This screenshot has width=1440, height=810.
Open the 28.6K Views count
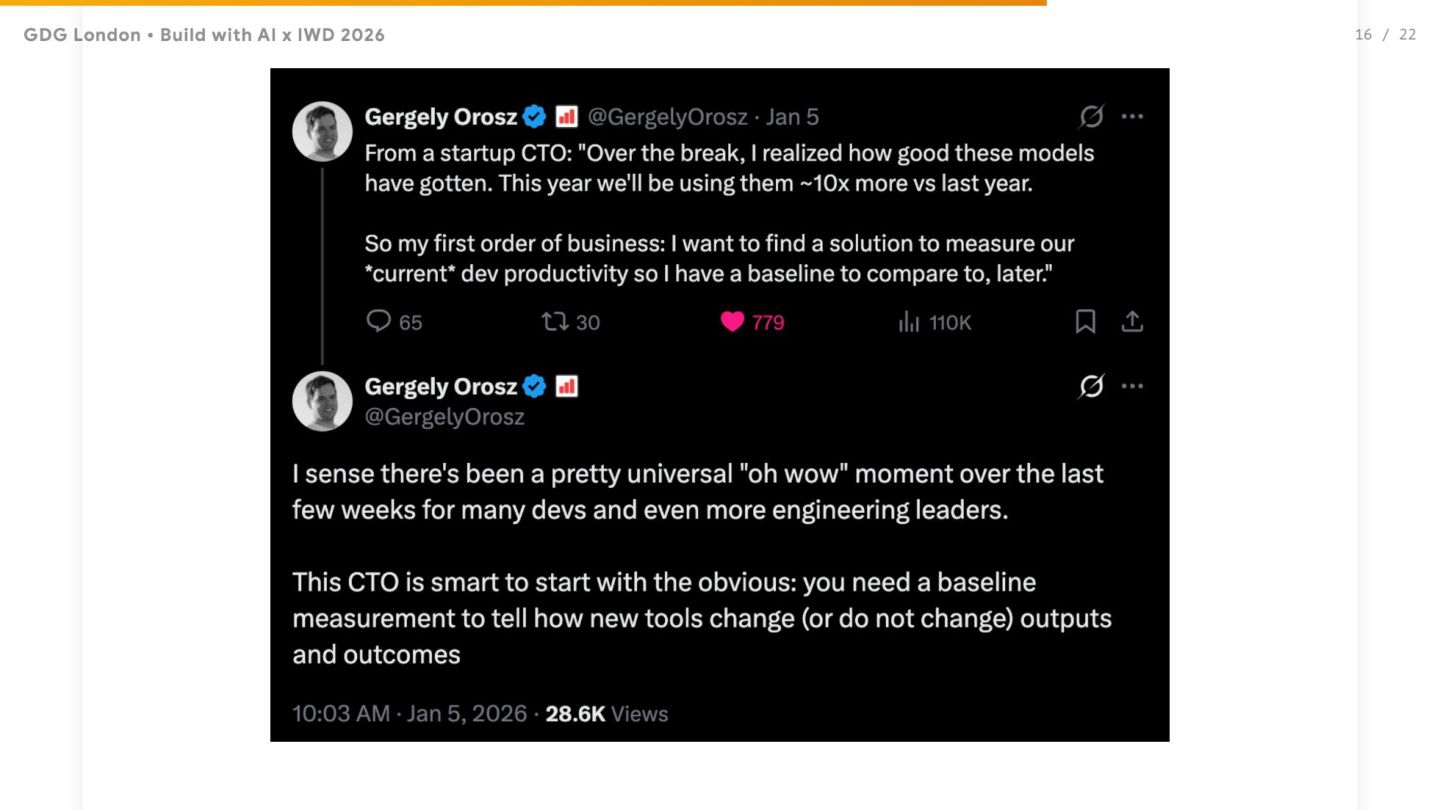[606, 714]
